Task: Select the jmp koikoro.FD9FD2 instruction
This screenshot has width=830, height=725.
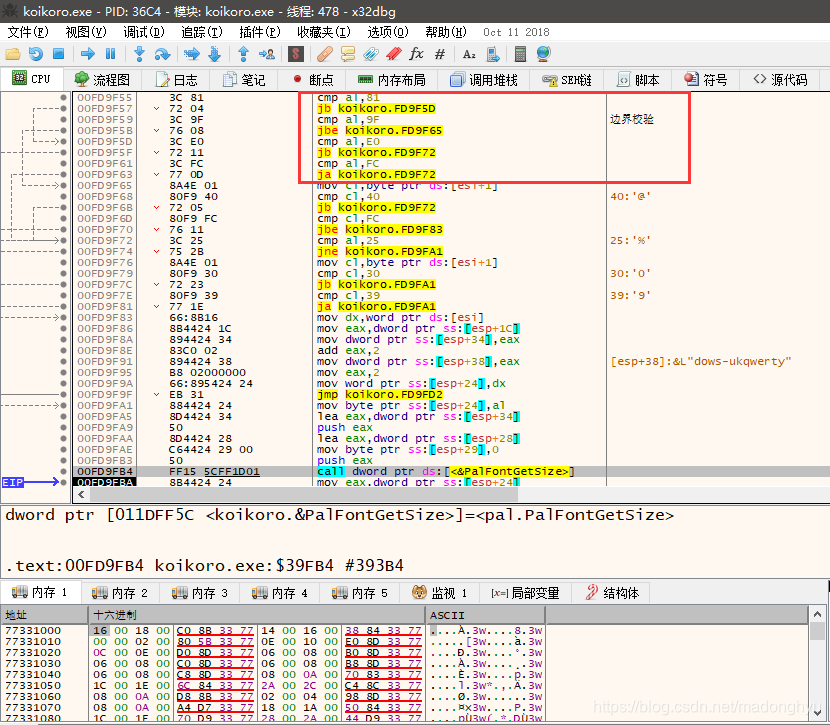Action: coord(380,394)
